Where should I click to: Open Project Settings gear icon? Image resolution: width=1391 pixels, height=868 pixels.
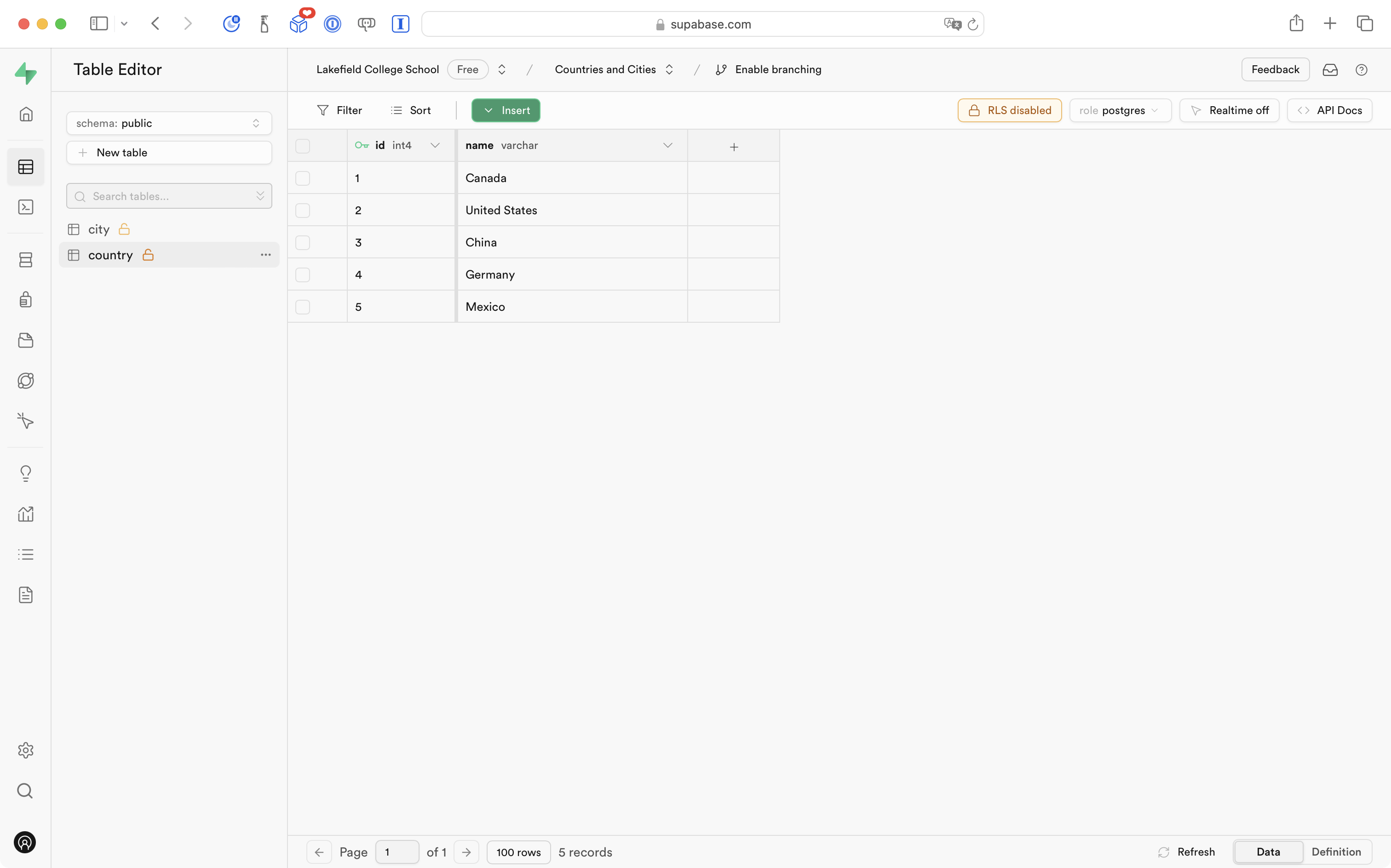pyautogui.click(x=26, y=750)
